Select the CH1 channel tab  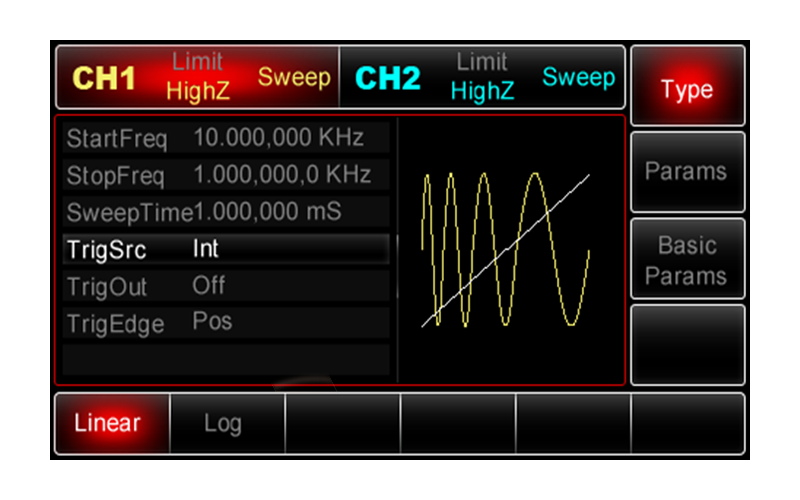[x=104, y=79]
